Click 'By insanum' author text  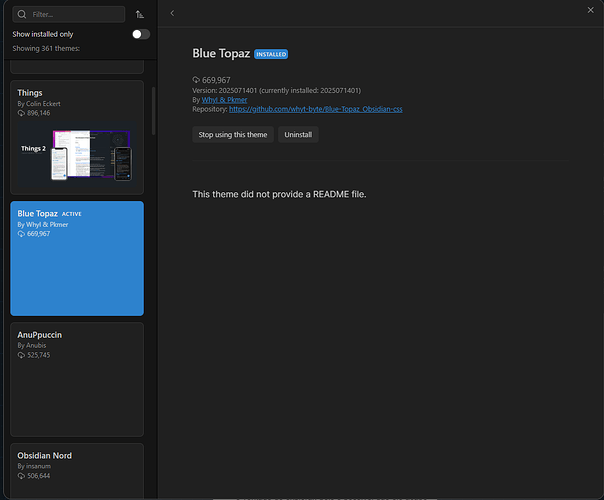pos(34,466)
